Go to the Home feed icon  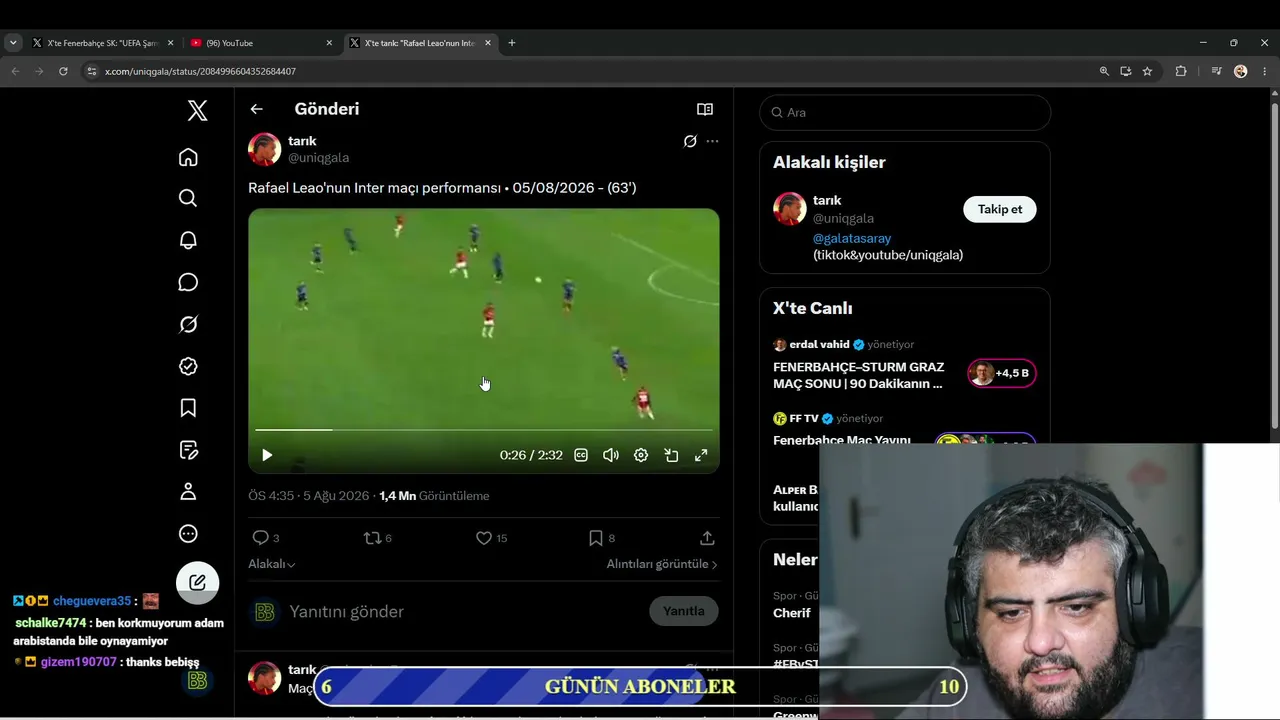coord(188,157)
